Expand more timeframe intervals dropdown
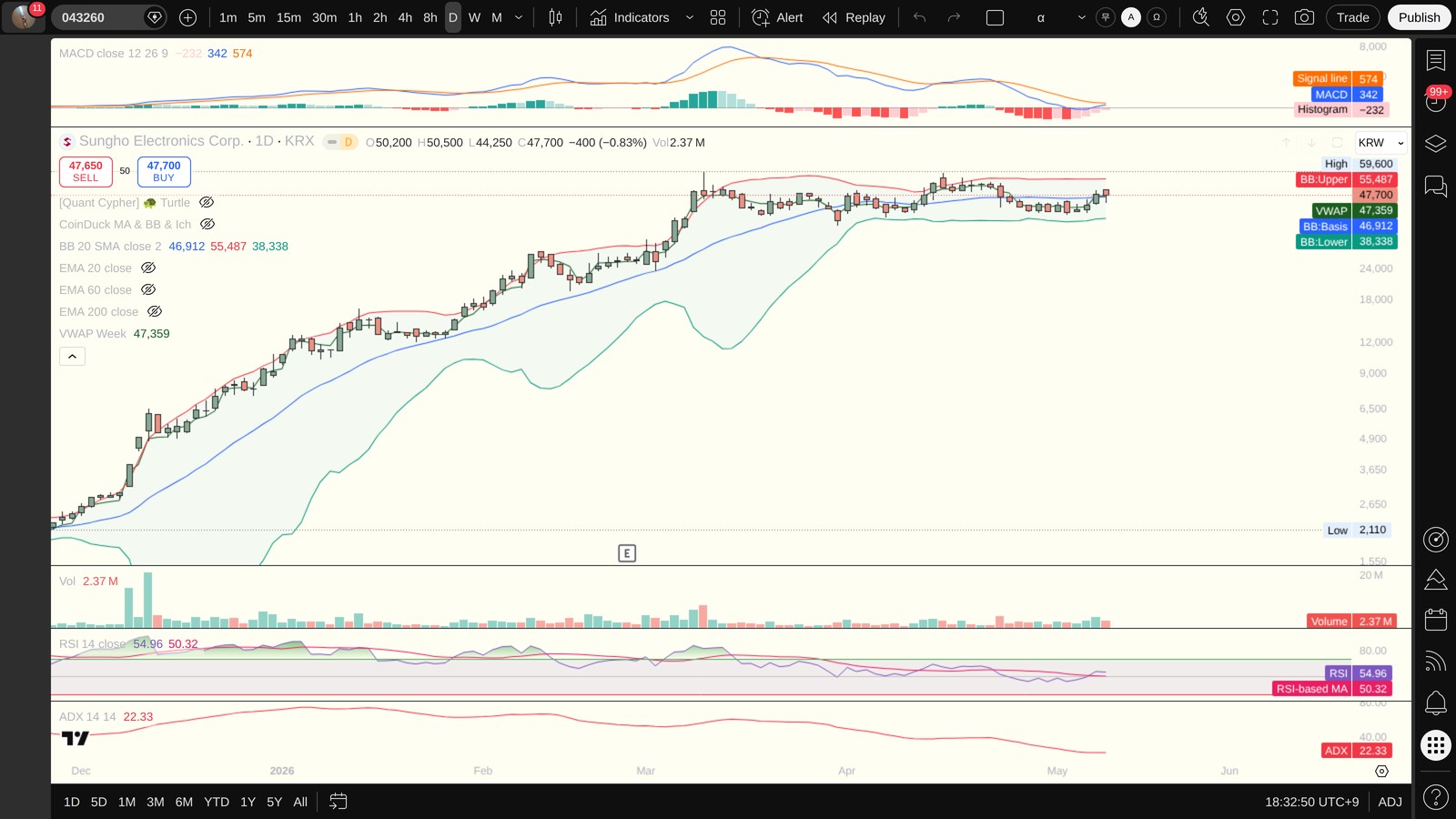Screen dimensions: 1456x819 pyautogui.click(x=519, y=17)
